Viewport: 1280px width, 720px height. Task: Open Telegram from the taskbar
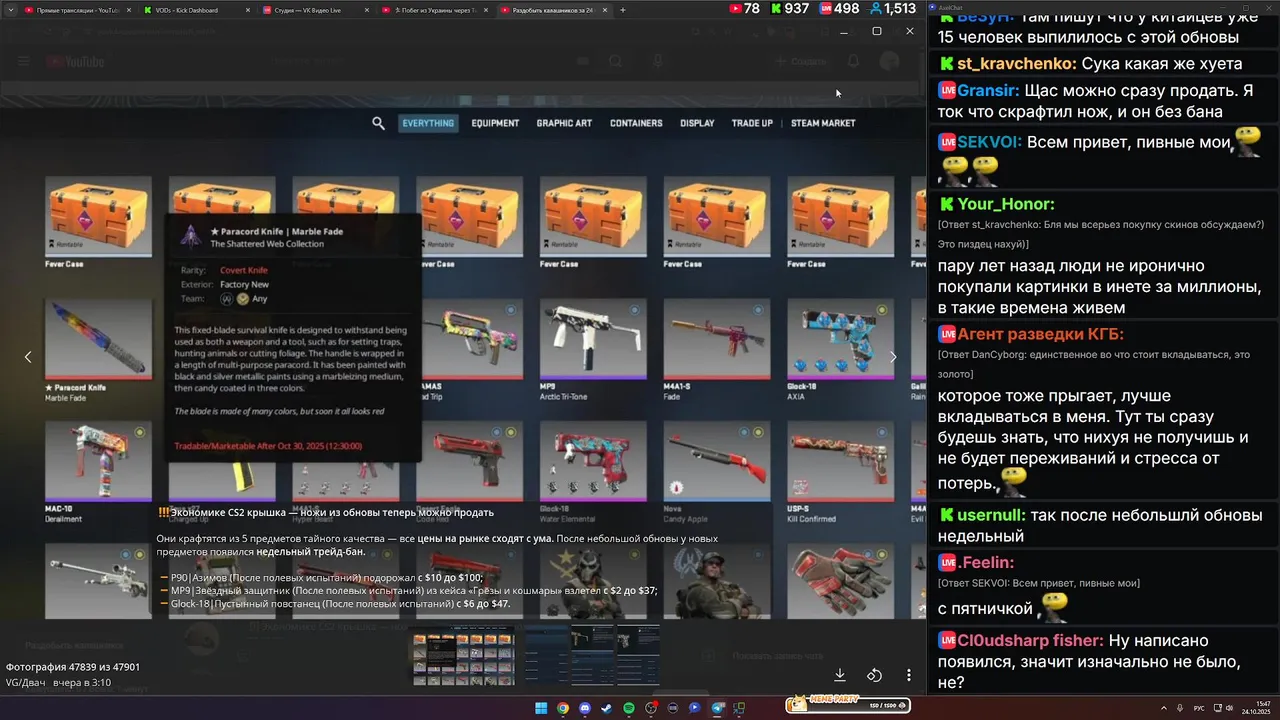click(x=717, y=708)
